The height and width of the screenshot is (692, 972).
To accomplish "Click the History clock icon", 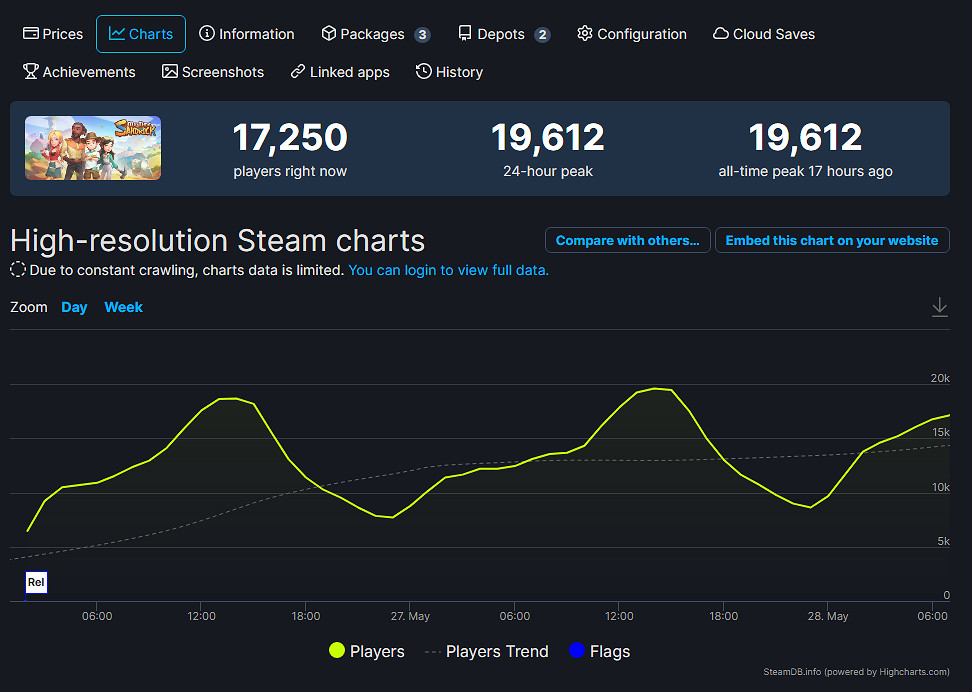I will point(424,72).
